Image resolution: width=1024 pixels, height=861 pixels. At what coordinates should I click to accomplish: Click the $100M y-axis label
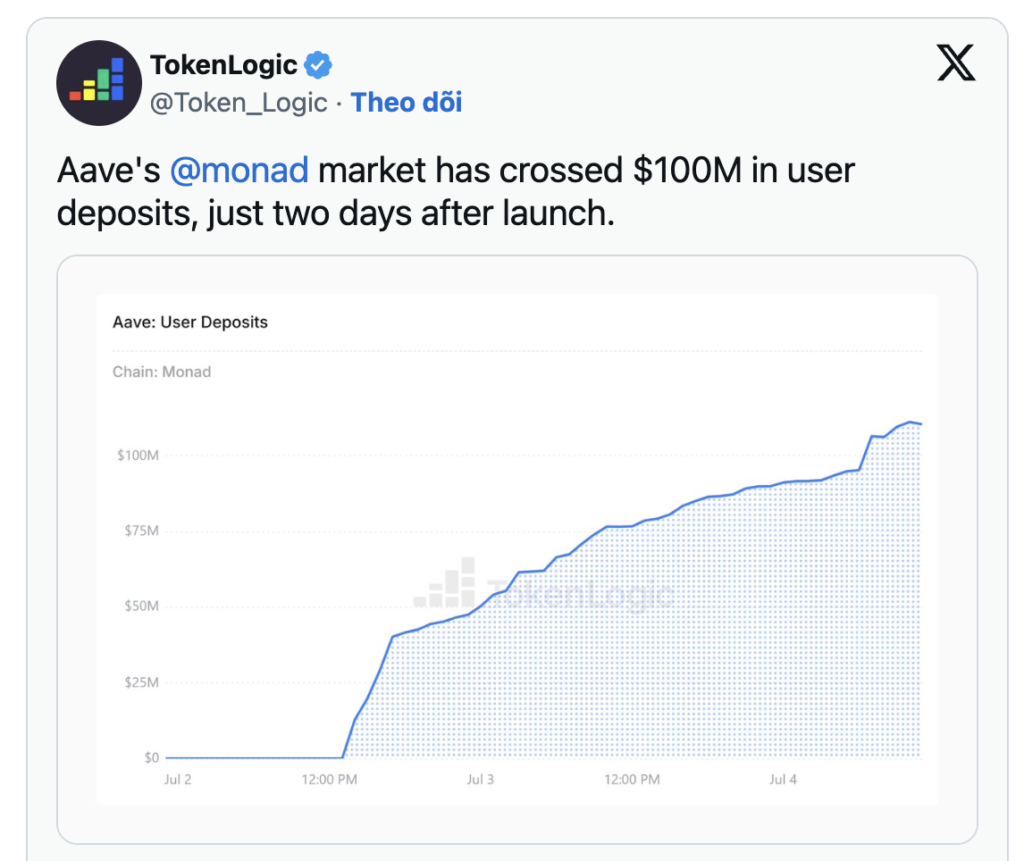click(138, 455)
